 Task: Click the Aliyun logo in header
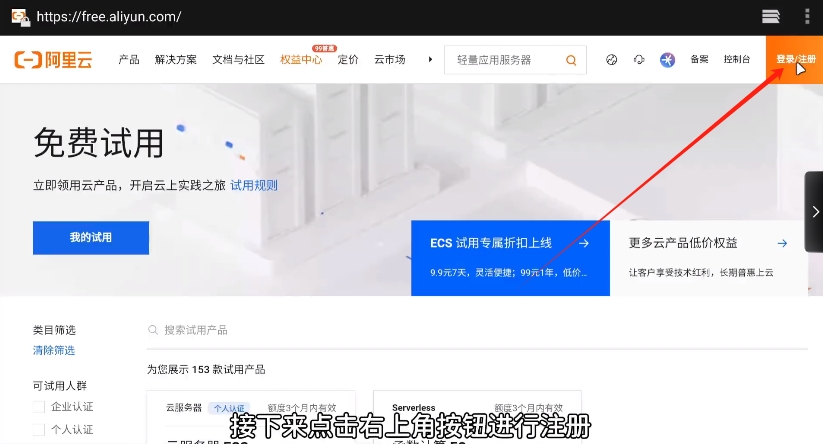(53, 60)
